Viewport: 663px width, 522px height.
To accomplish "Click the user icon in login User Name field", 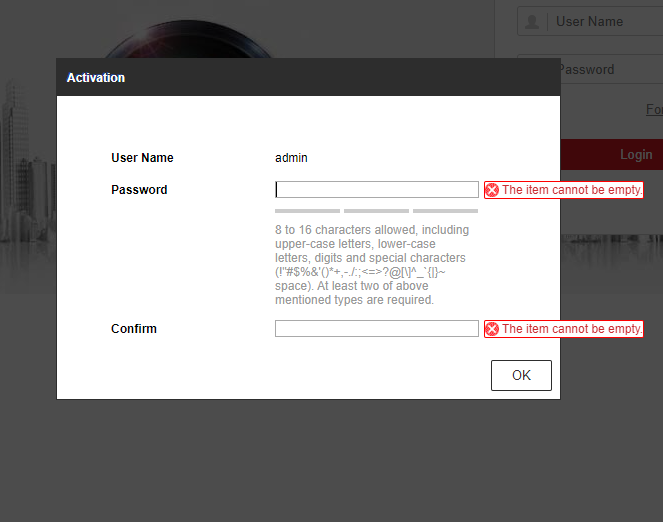I will 532,22.
